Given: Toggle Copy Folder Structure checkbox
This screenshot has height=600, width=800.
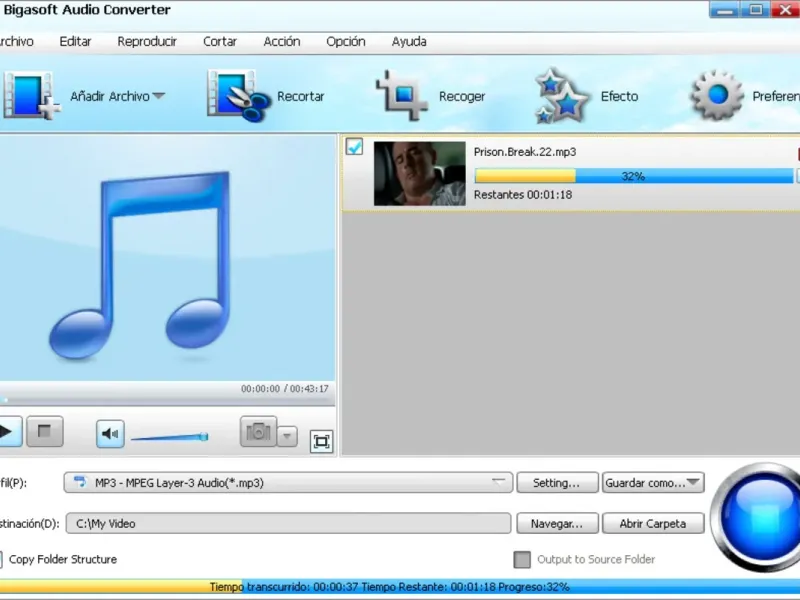Looking at the screenshot, I should pyautogui.click(x=1, y=560).
